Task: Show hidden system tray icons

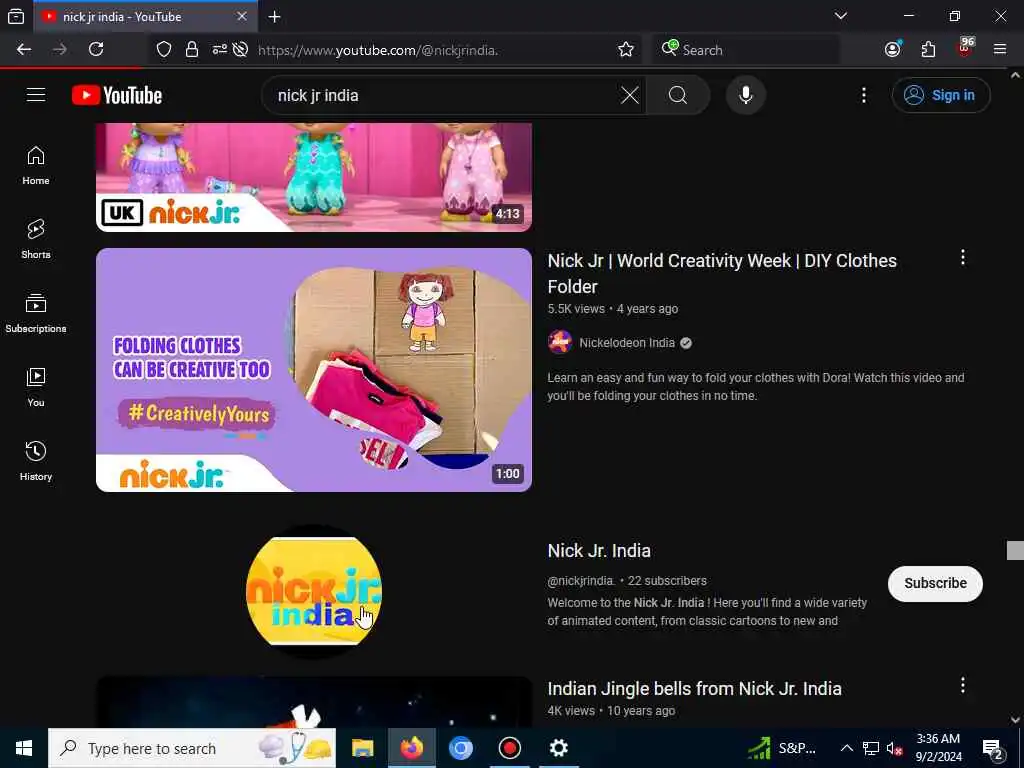Action: pos(846,748)
